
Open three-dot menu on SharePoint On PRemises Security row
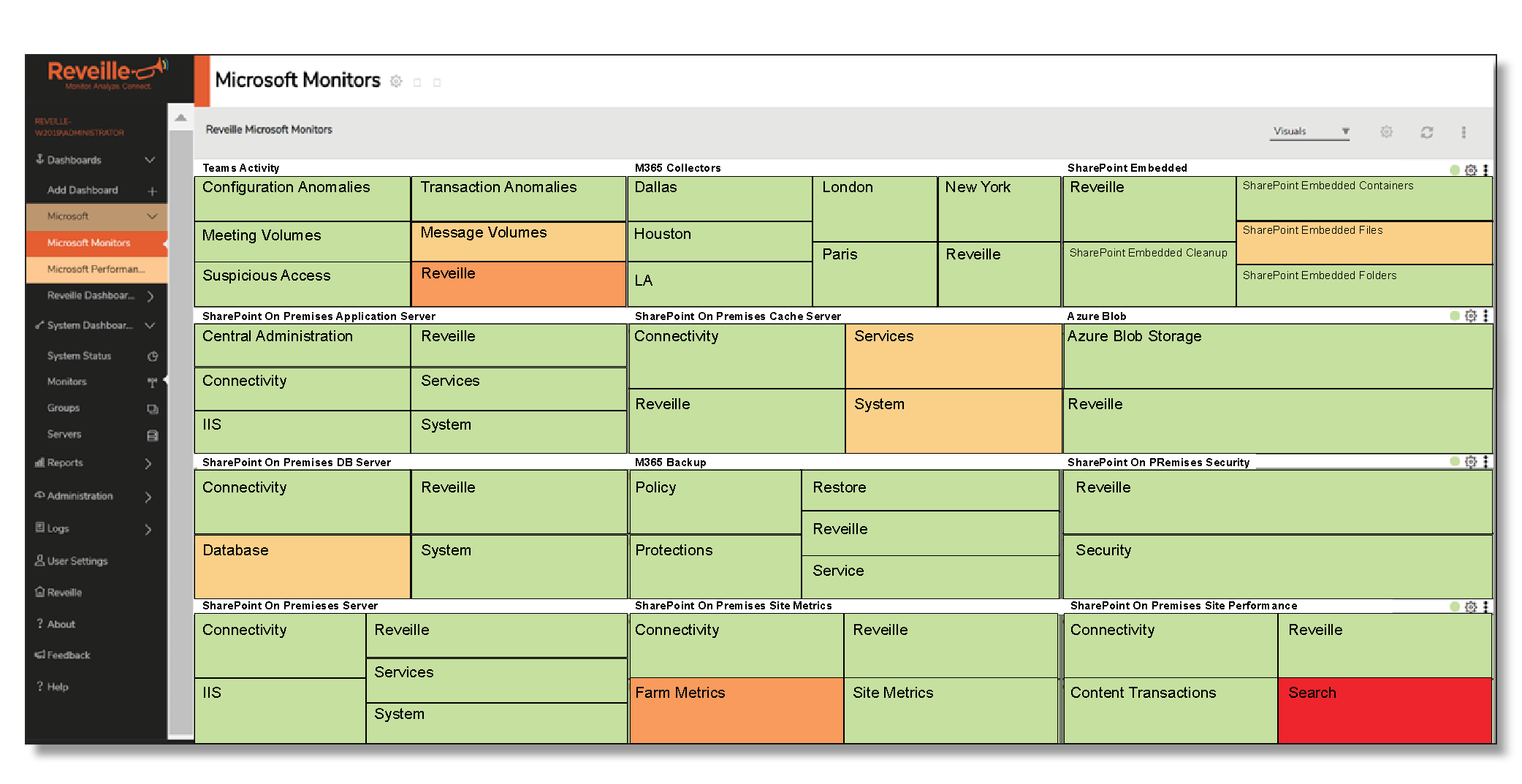coord(1485,461)
